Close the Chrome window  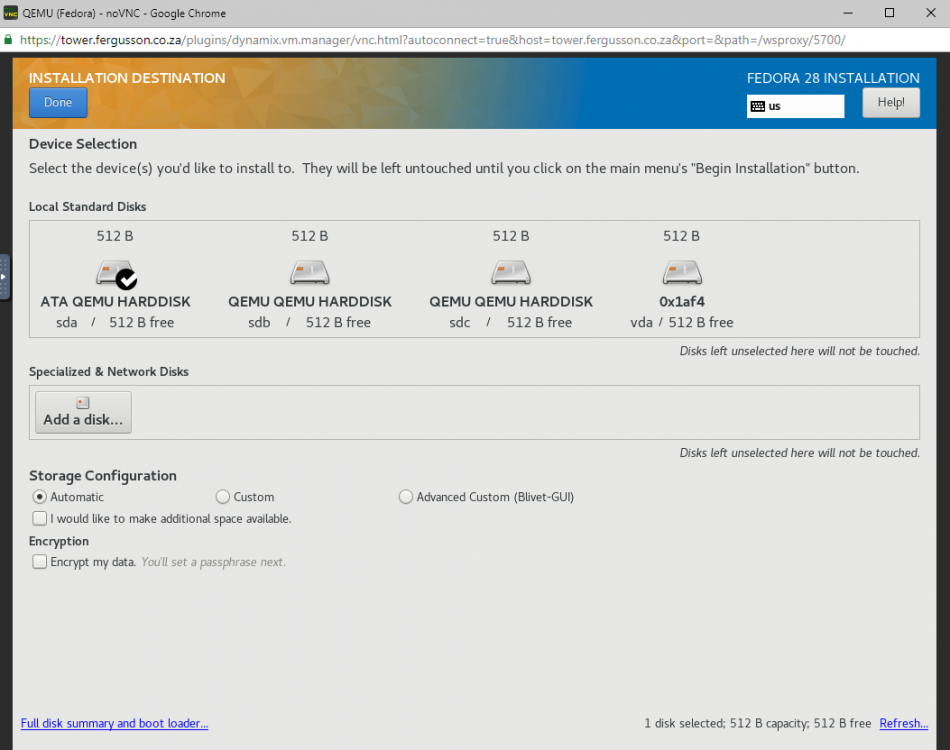point(931,13)
